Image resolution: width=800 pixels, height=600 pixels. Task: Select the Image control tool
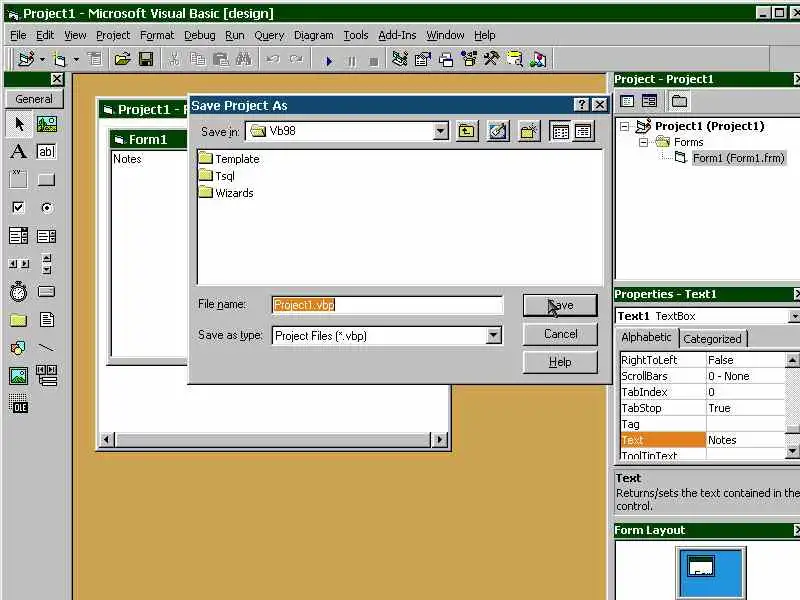coord(19,376)
